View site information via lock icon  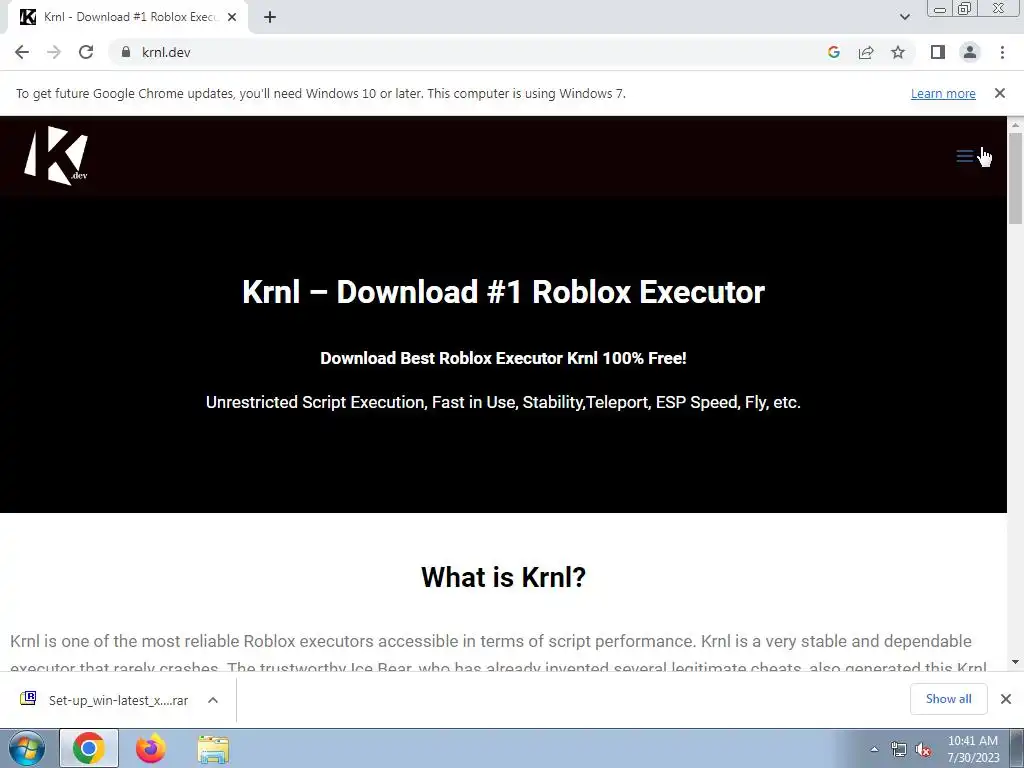pyautogui.click(x=126, y=52)
